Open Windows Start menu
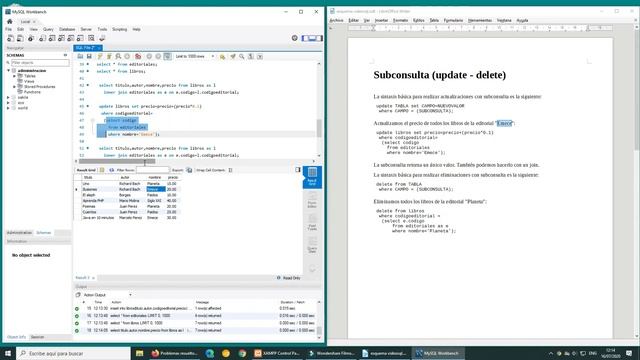 click(8, 353)
